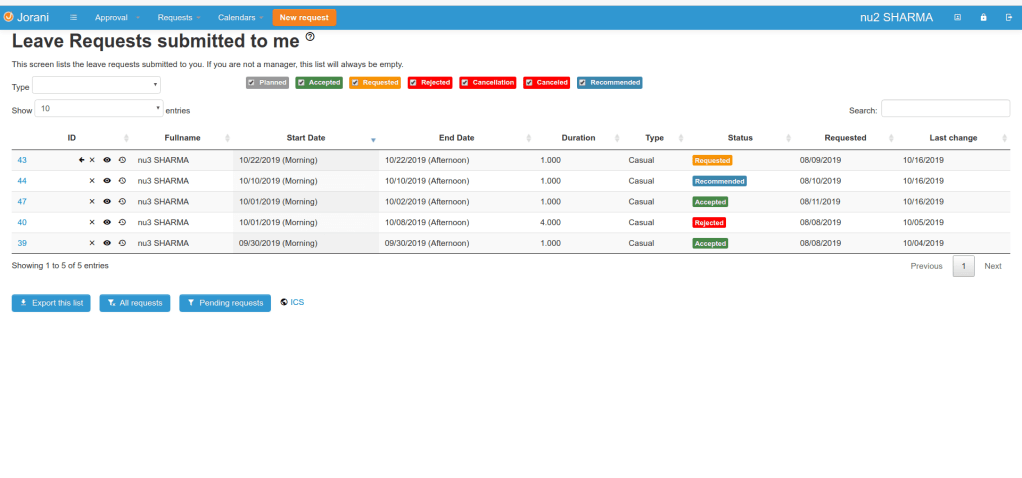
Task: Expand the Show entries count dropdown
Action: (x=100, y=108)
